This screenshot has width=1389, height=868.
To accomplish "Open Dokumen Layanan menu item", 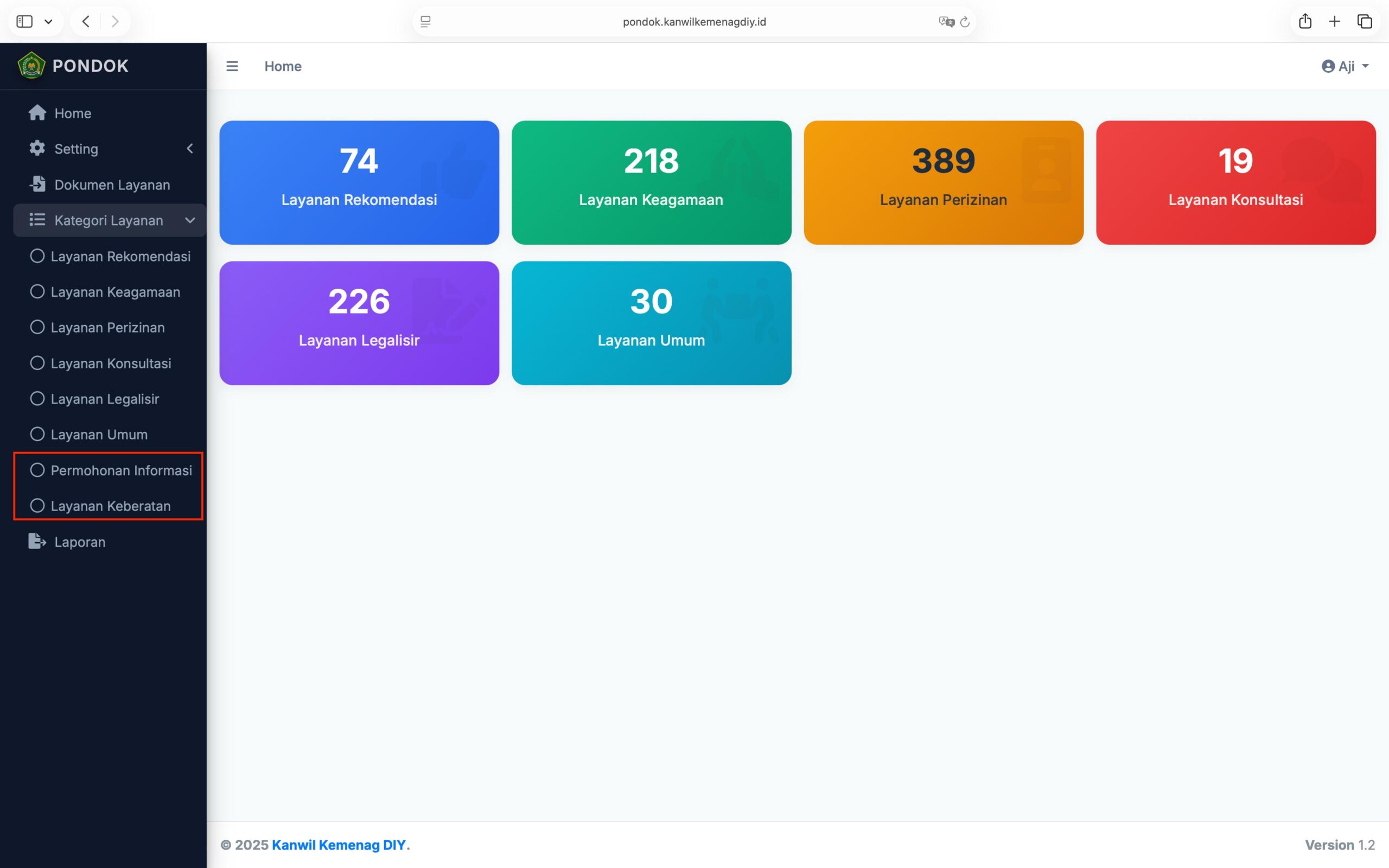I will [x=110, y=184].
